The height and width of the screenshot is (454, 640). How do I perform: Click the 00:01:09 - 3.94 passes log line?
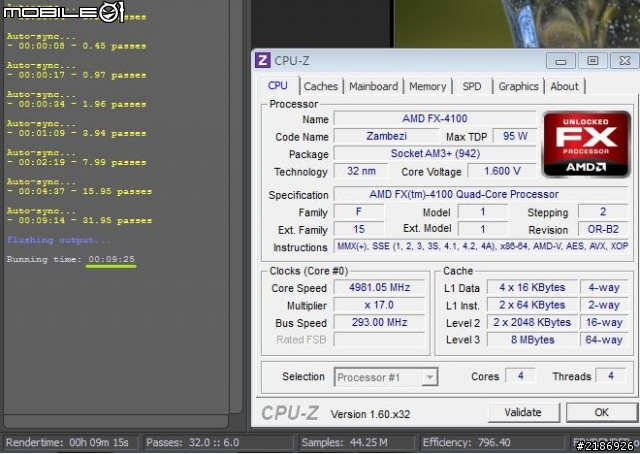[x=76, y=134]
